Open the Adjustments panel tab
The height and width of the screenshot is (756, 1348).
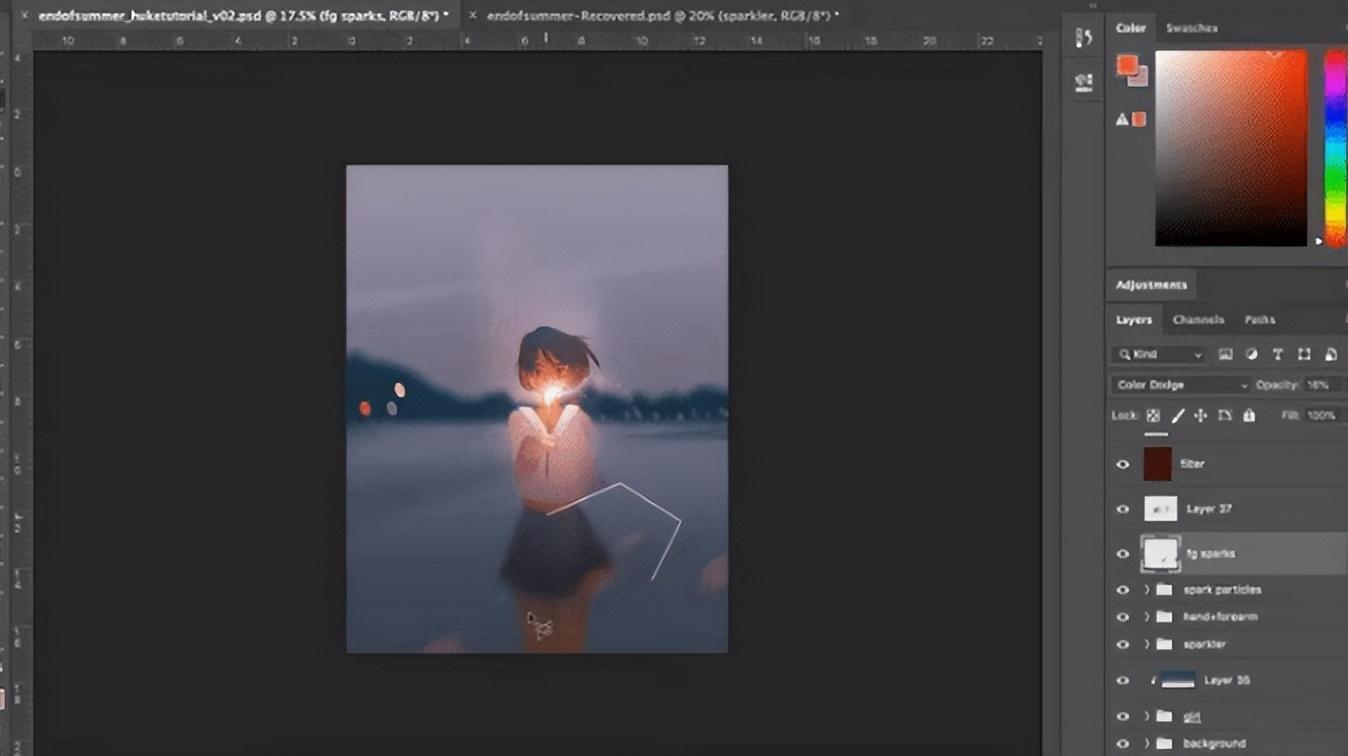pos(1151,285)
